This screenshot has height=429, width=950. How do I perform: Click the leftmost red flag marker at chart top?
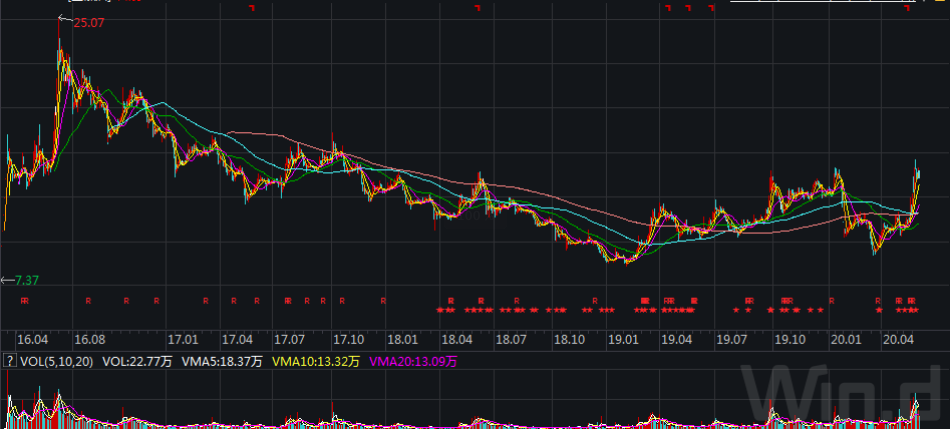252,8
